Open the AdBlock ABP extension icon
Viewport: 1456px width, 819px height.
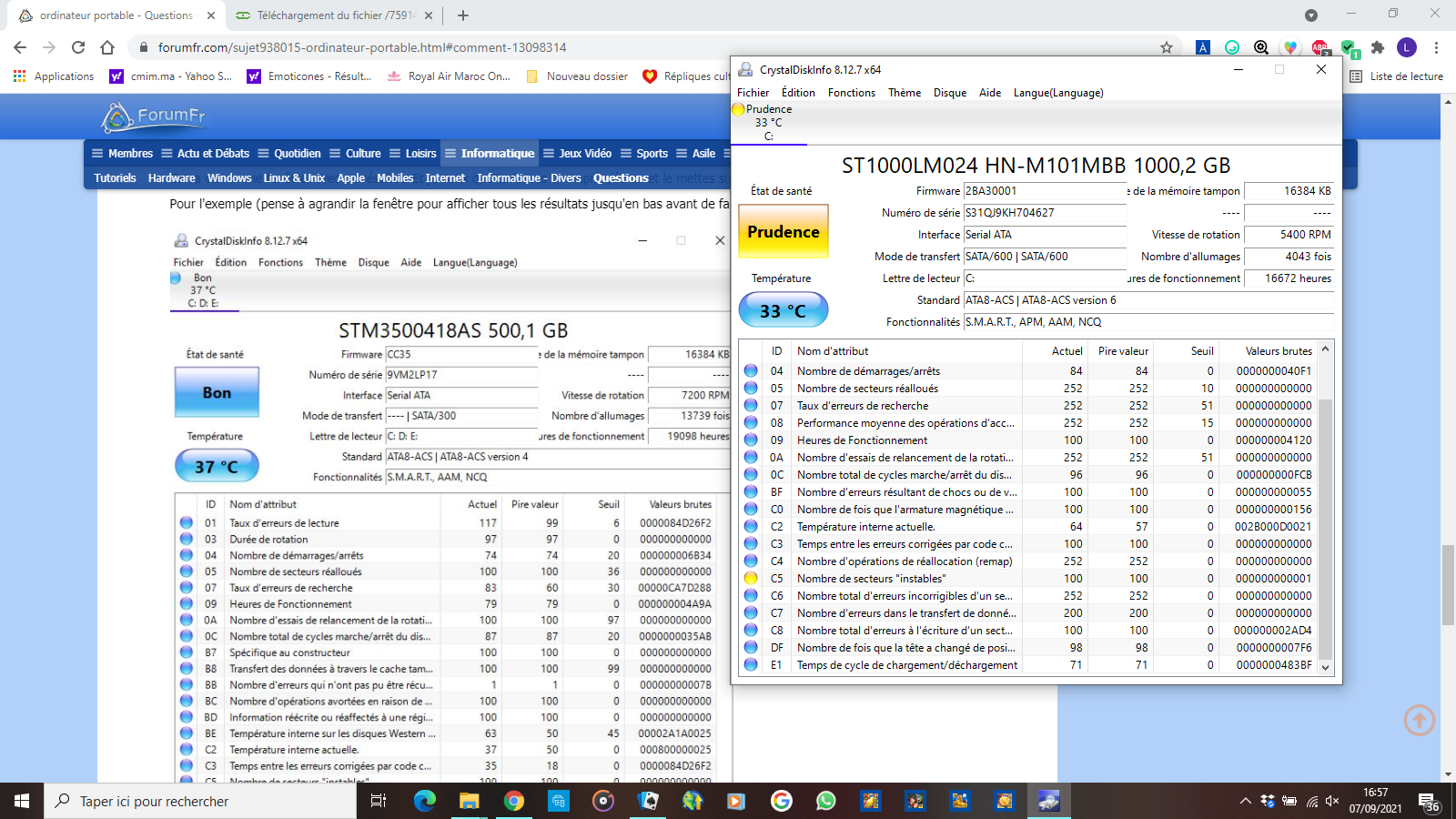tap(1319, 47)
